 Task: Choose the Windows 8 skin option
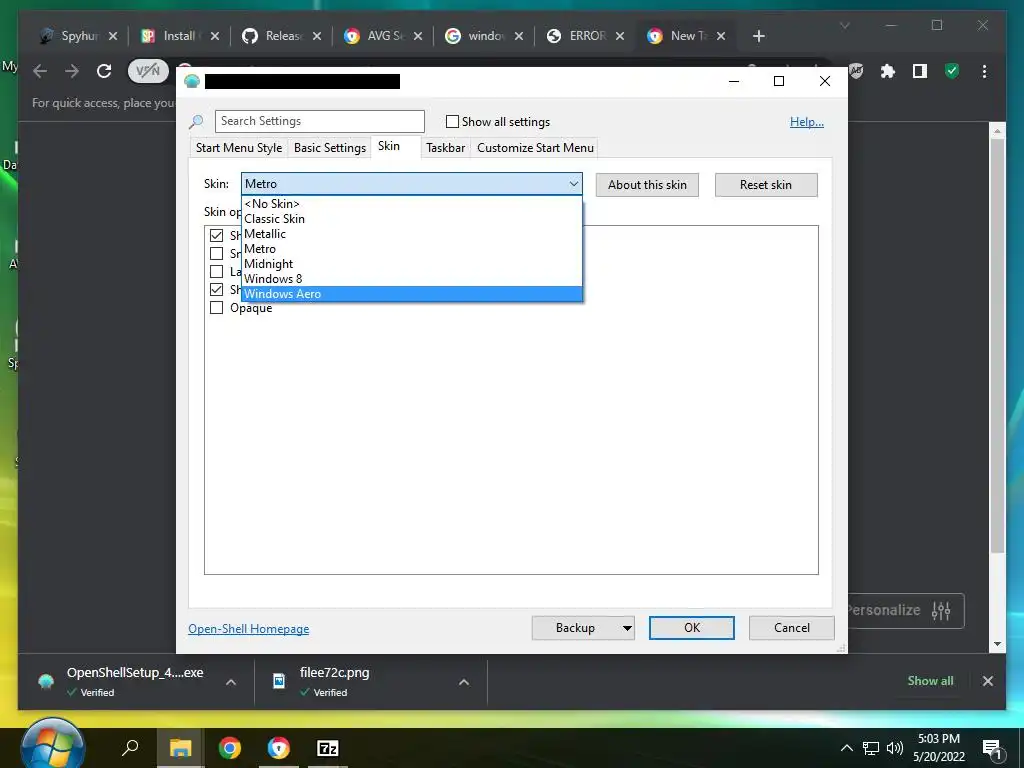click(x=411, y=279)
